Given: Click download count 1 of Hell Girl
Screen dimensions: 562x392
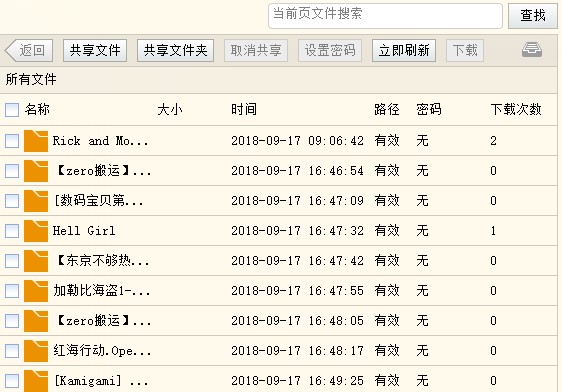Looking at the screenshot, I should (x=494, y=231).
